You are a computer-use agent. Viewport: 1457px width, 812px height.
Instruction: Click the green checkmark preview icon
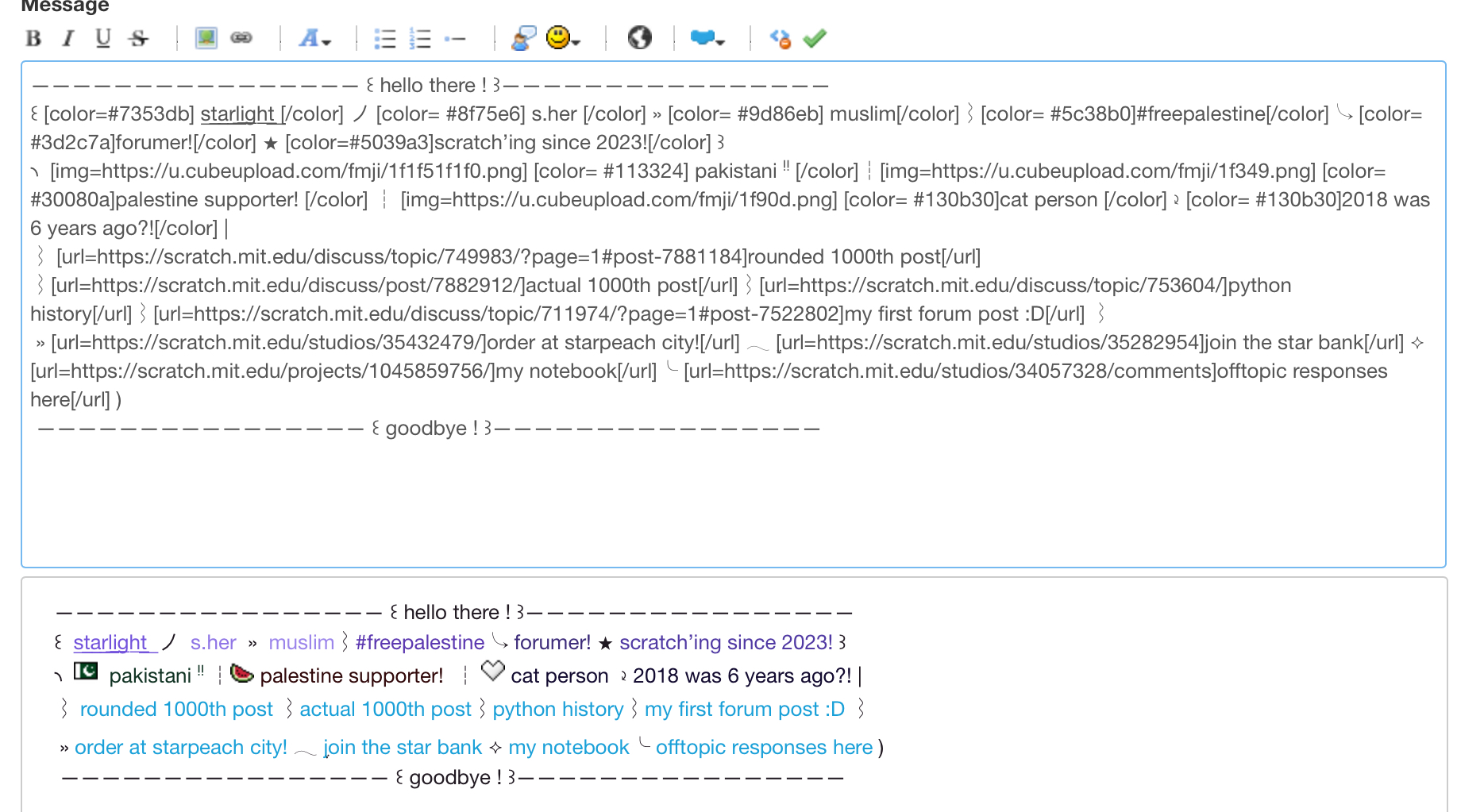click(x=815, y=38)
